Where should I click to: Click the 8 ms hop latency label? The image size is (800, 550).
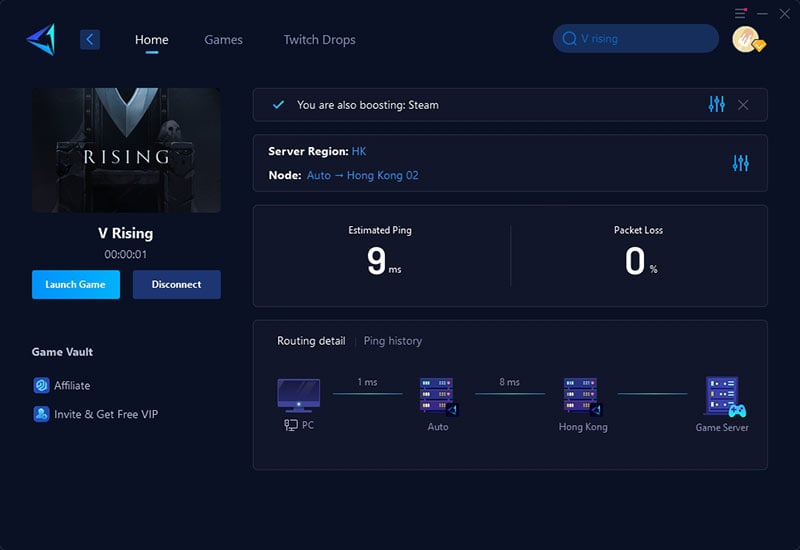pyautogui.click(x=510, y=382)
